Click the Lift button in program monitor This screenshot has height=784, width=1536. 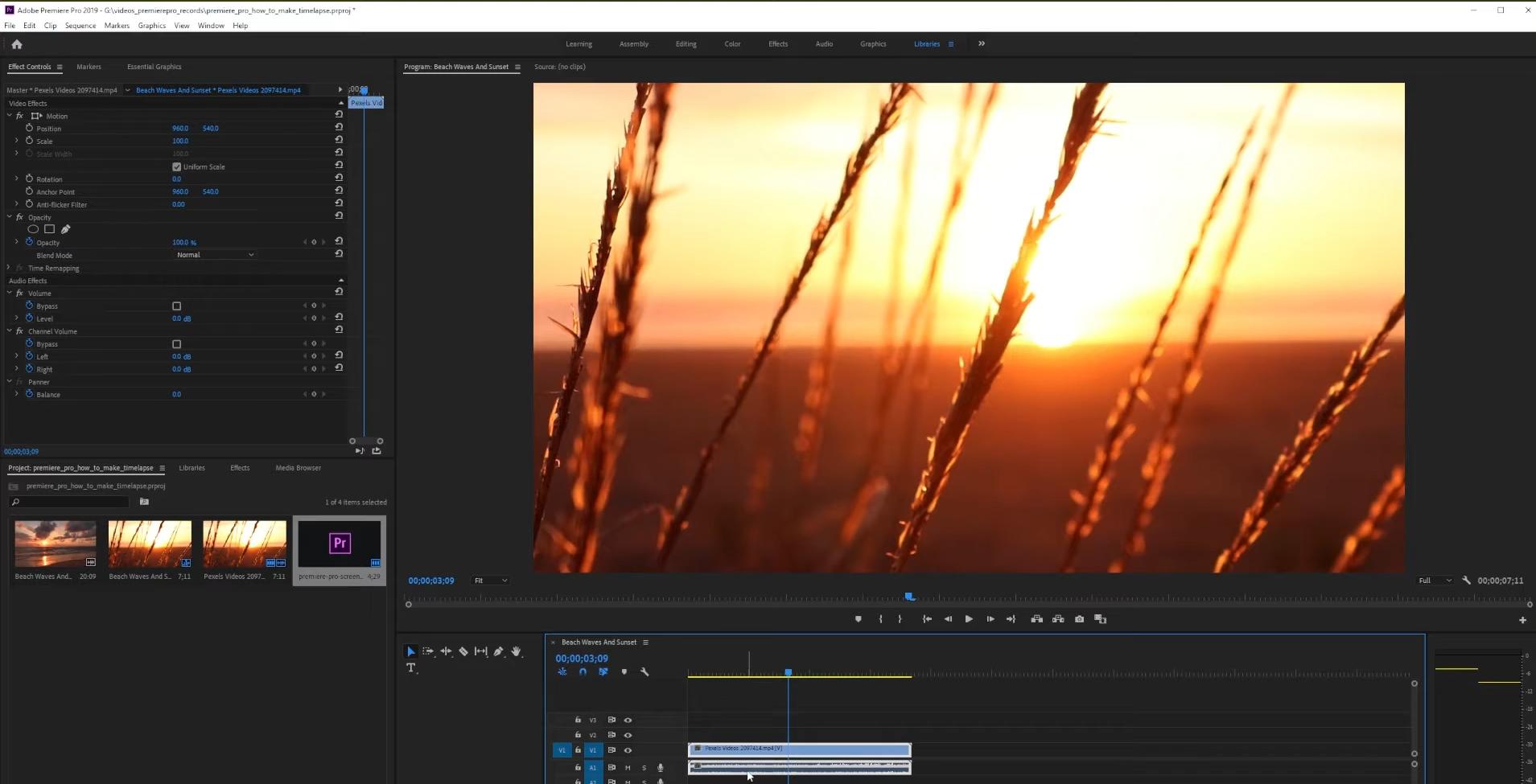point(1037,619)
